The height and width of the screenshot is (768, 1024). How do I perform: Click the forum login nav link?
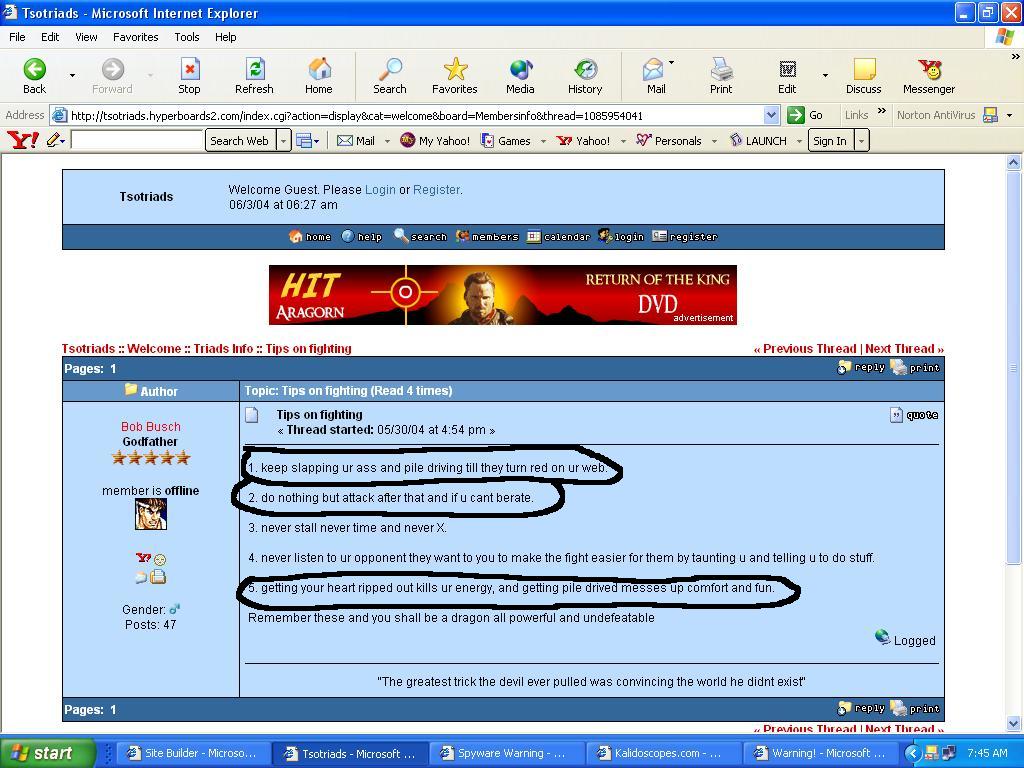point(621,236)
